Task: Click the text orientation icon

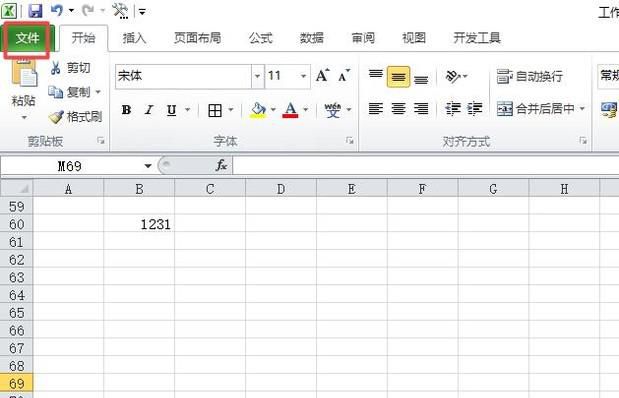Action: (453, 76)
